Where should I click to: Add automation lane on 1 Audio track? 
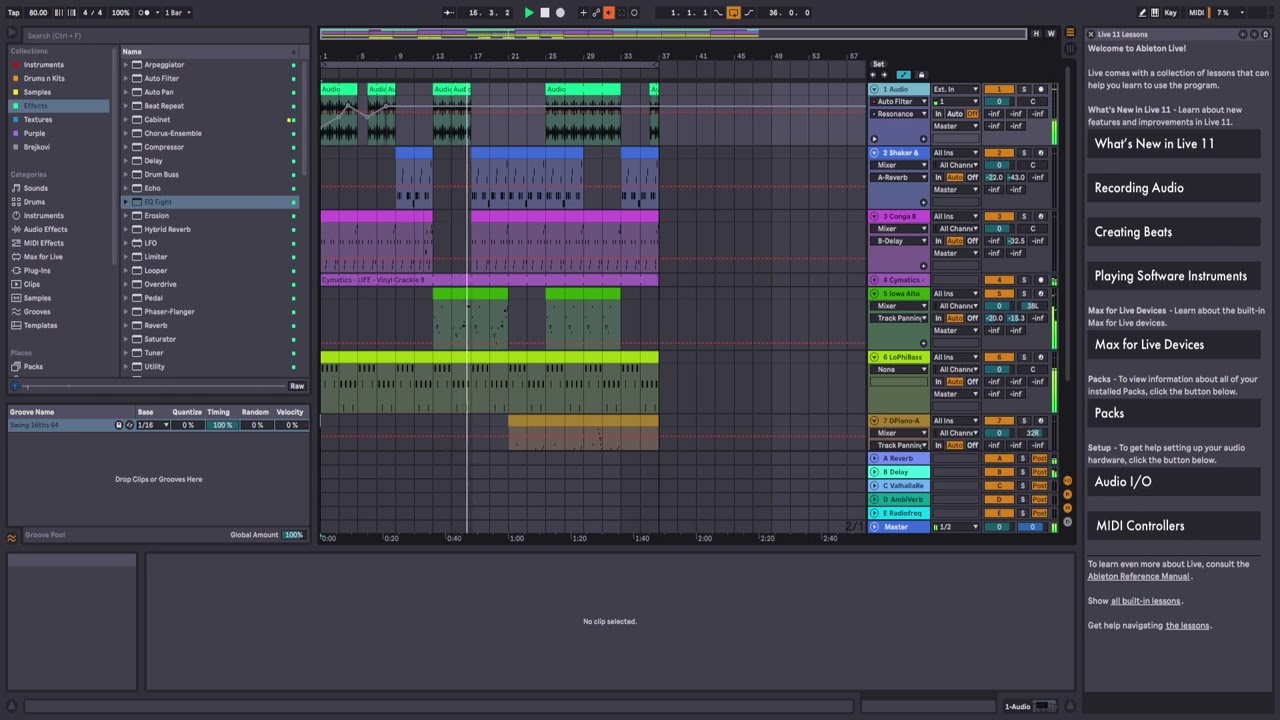click(x=924, y=139)
